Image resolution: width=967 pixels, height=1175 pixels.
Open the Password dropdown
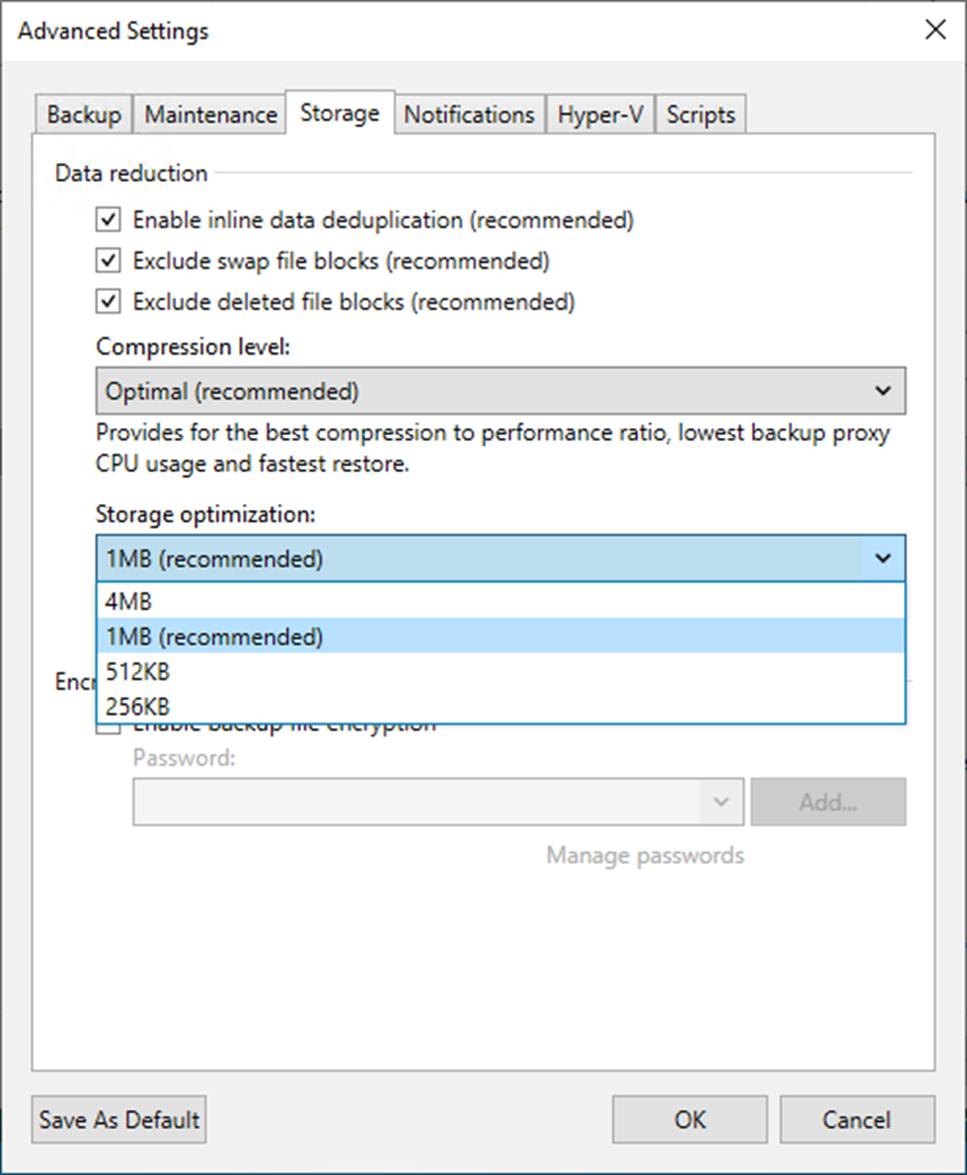[722, 801]
